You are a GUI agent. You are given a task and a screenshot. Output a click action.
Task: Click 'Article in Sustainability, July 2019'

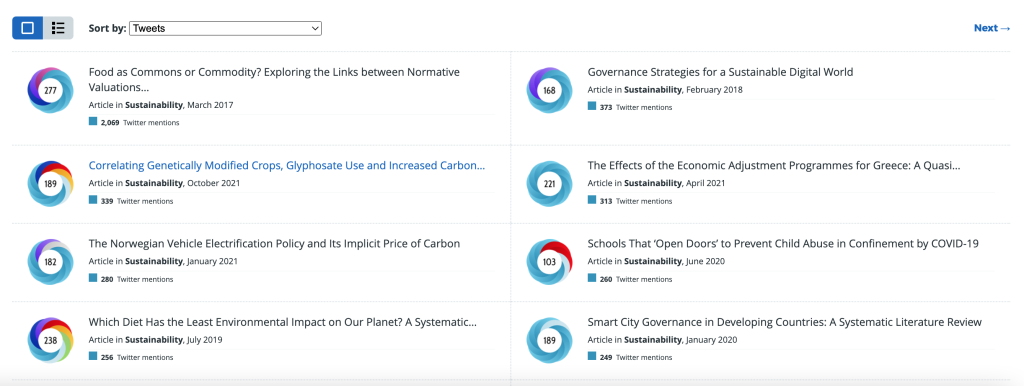point(155,340)
